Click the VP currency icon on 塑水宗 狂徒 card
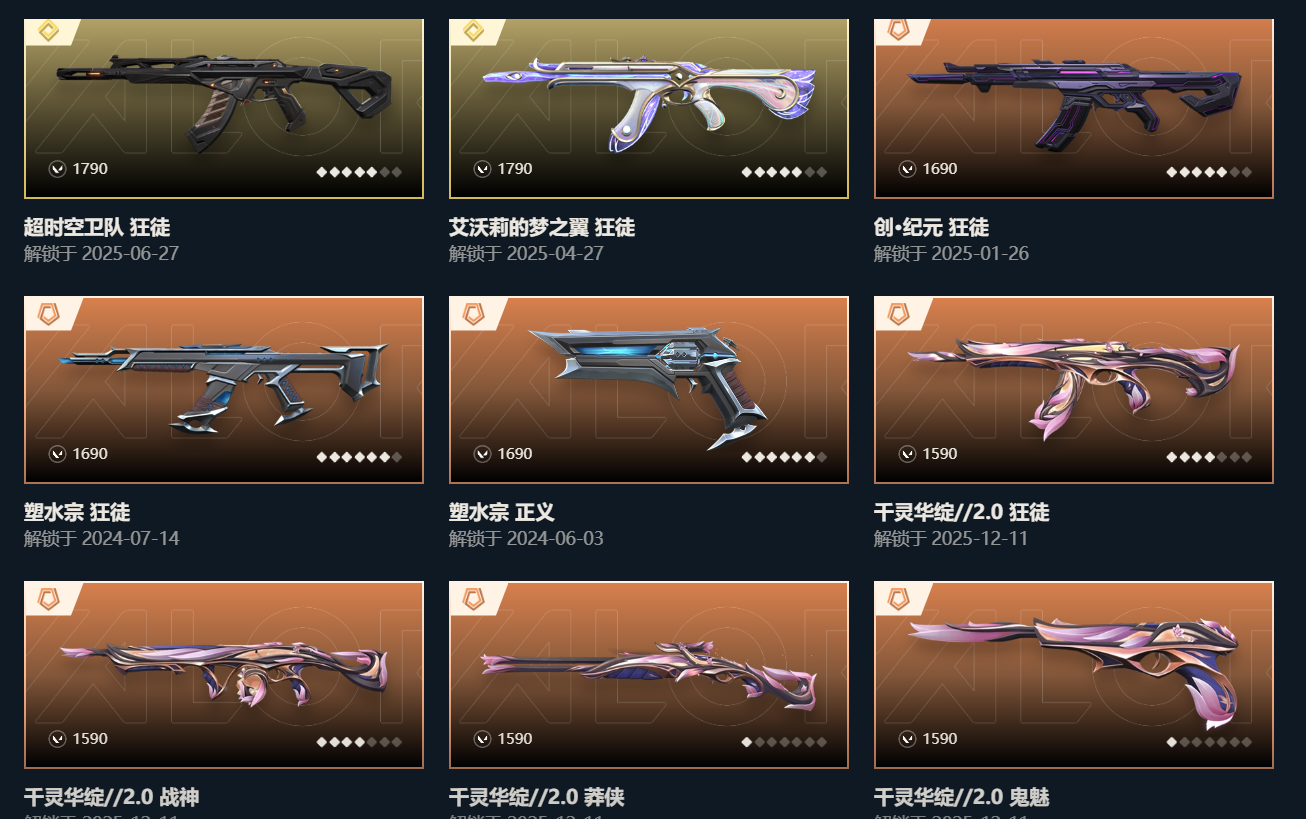Viewport: 1306px width, 819px height. [58, 454]
